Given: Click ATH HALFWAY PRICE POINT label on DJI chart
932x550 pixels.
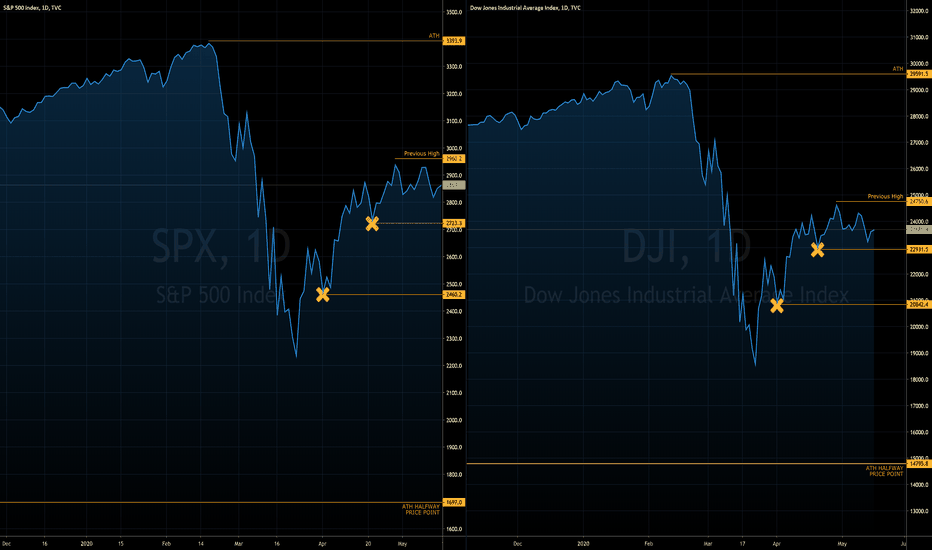Looking at the screenshot, I should [x=884, y=471].
